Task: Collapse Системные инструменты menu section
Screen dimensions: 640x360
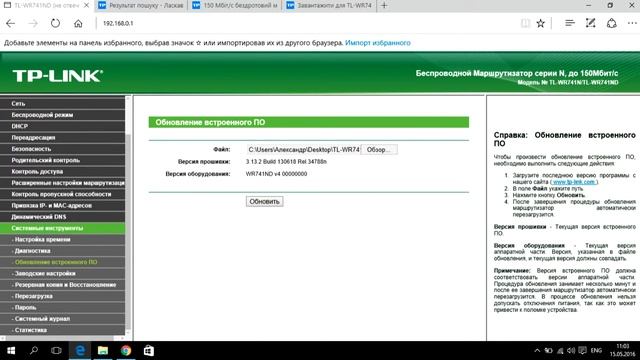Action: tap(62, 228)
